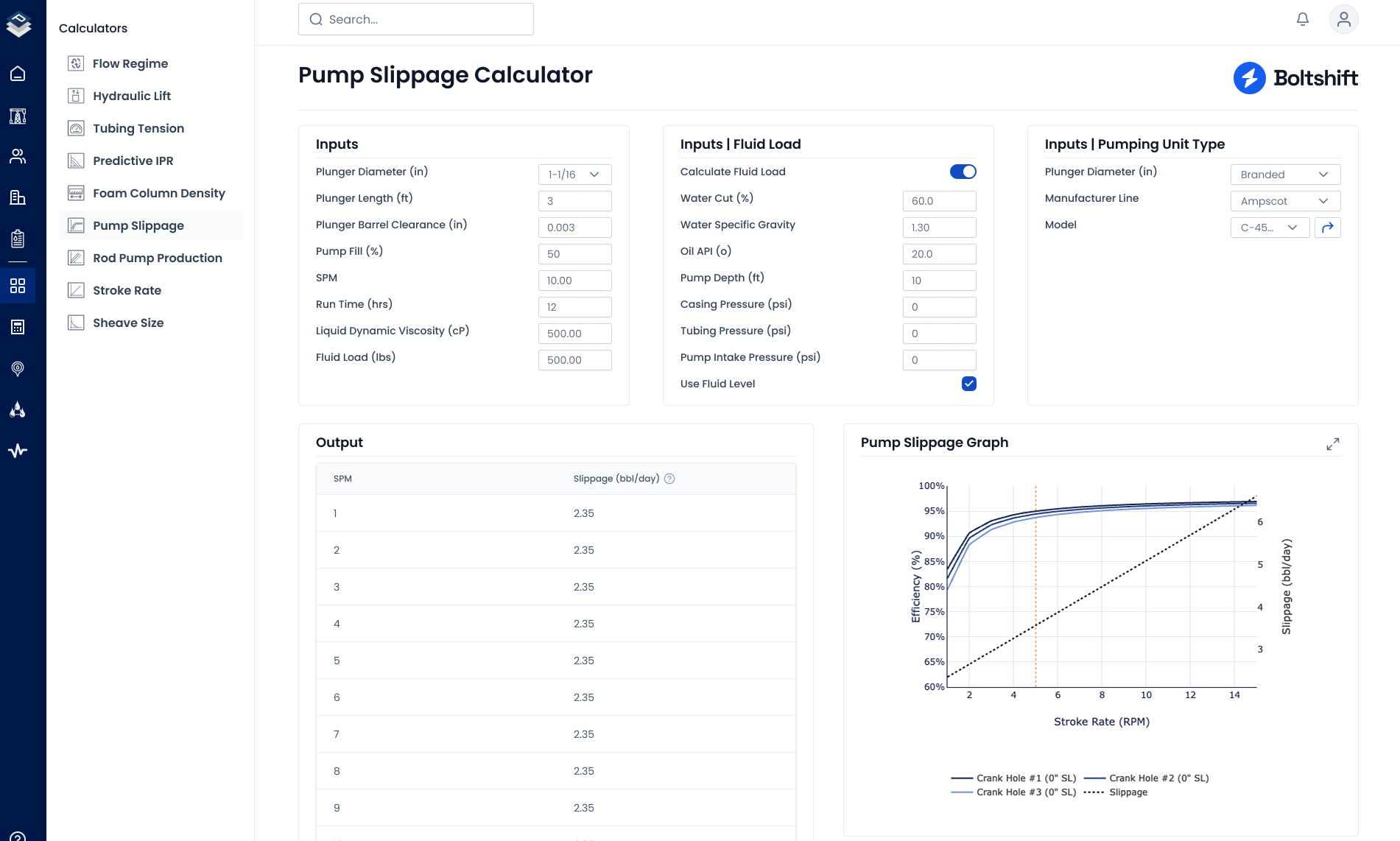Expand the Manufacturer Line dropdown showing Ampscot
This screenshot has width=1400, height=841.
pyautogui.click(x=1284, y=200)
